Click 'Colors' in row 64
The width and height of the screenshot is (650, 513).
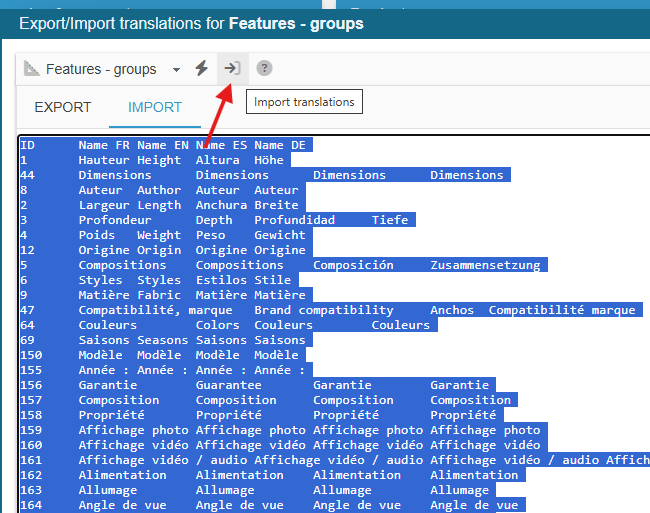tap(218, 325)
